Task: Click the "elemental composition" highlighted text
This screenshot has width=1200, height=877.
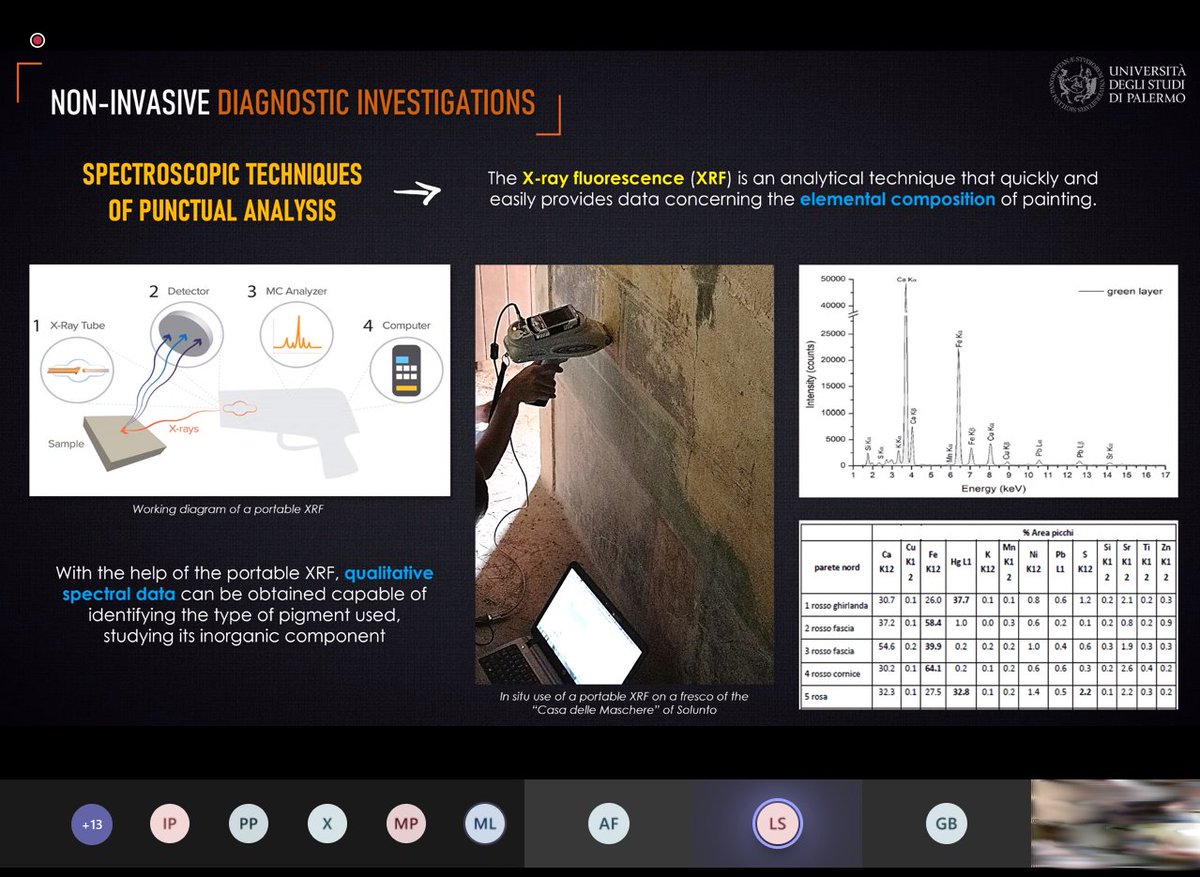Action: 897,199
